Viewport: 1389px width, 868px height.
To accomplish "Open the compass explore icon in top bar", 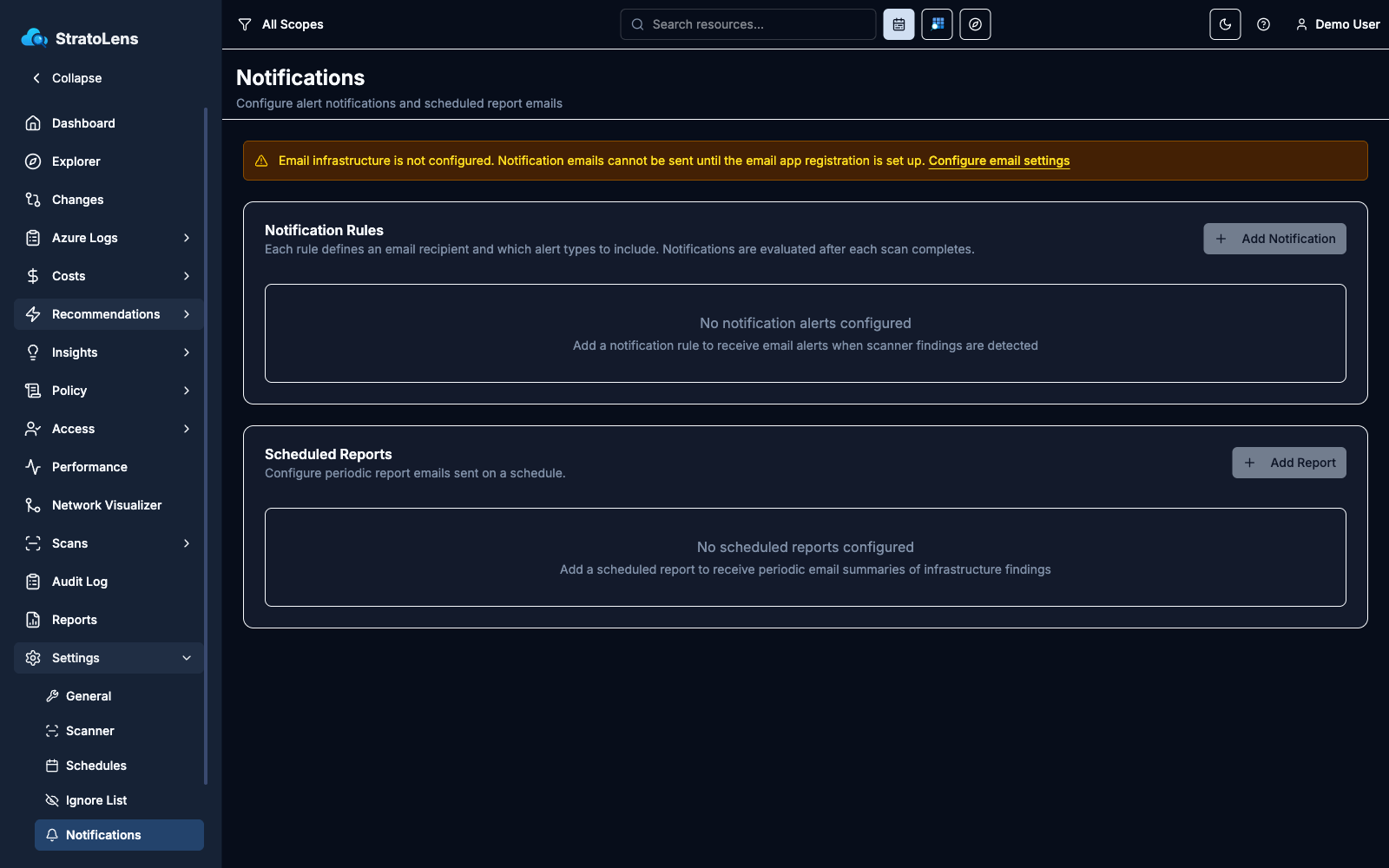I will [x=975, y=24].
